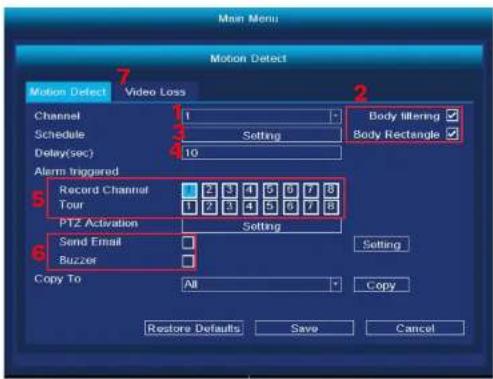Viewport: 493px width, 379px height.
Task: Click the Copy button
Action: tap(382, 285)
